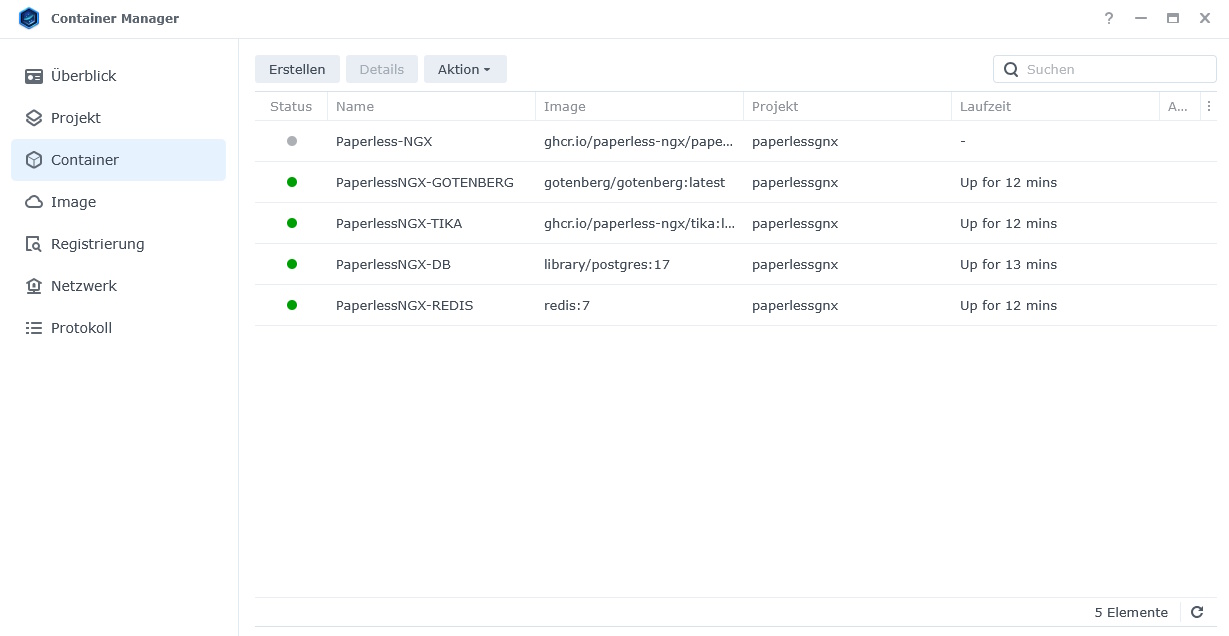Screen dimensions: 1229x636
Task: Open the column options three-dot icon
Action: [x=1209, y=106]
